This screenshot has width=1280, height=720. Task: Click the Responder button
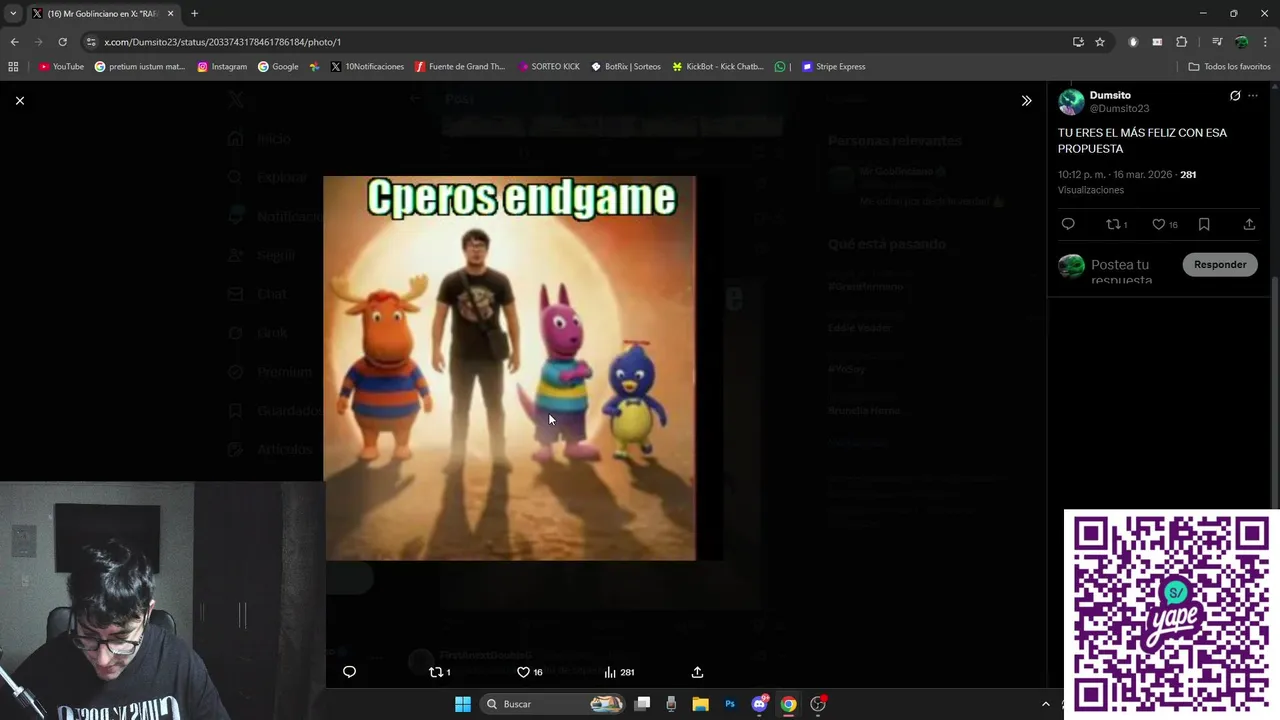[x=1220, y=264]
